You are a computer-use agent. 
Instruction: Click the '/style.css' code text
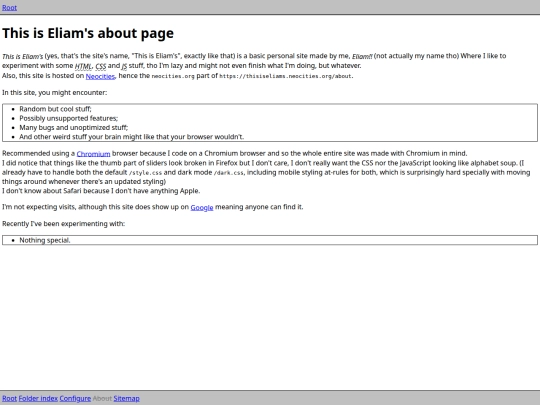tap(145, 173)
